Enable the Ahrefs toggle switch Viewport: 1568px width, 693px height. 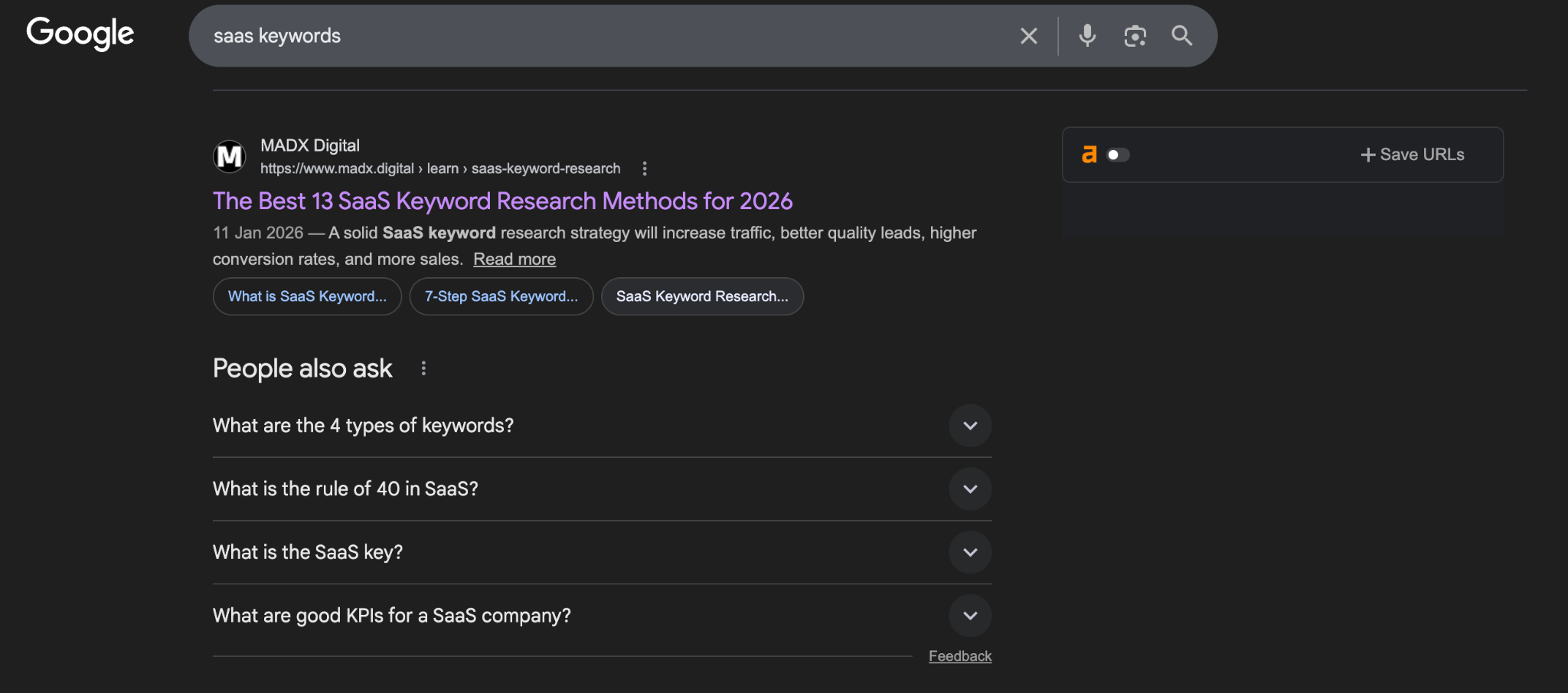pyautogui.click(x=1118, y=155)
